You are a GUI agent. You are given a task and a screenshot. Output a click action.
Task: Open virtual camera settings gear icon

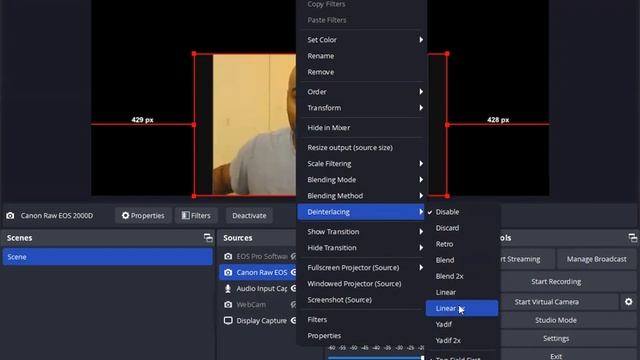[629, 302]
